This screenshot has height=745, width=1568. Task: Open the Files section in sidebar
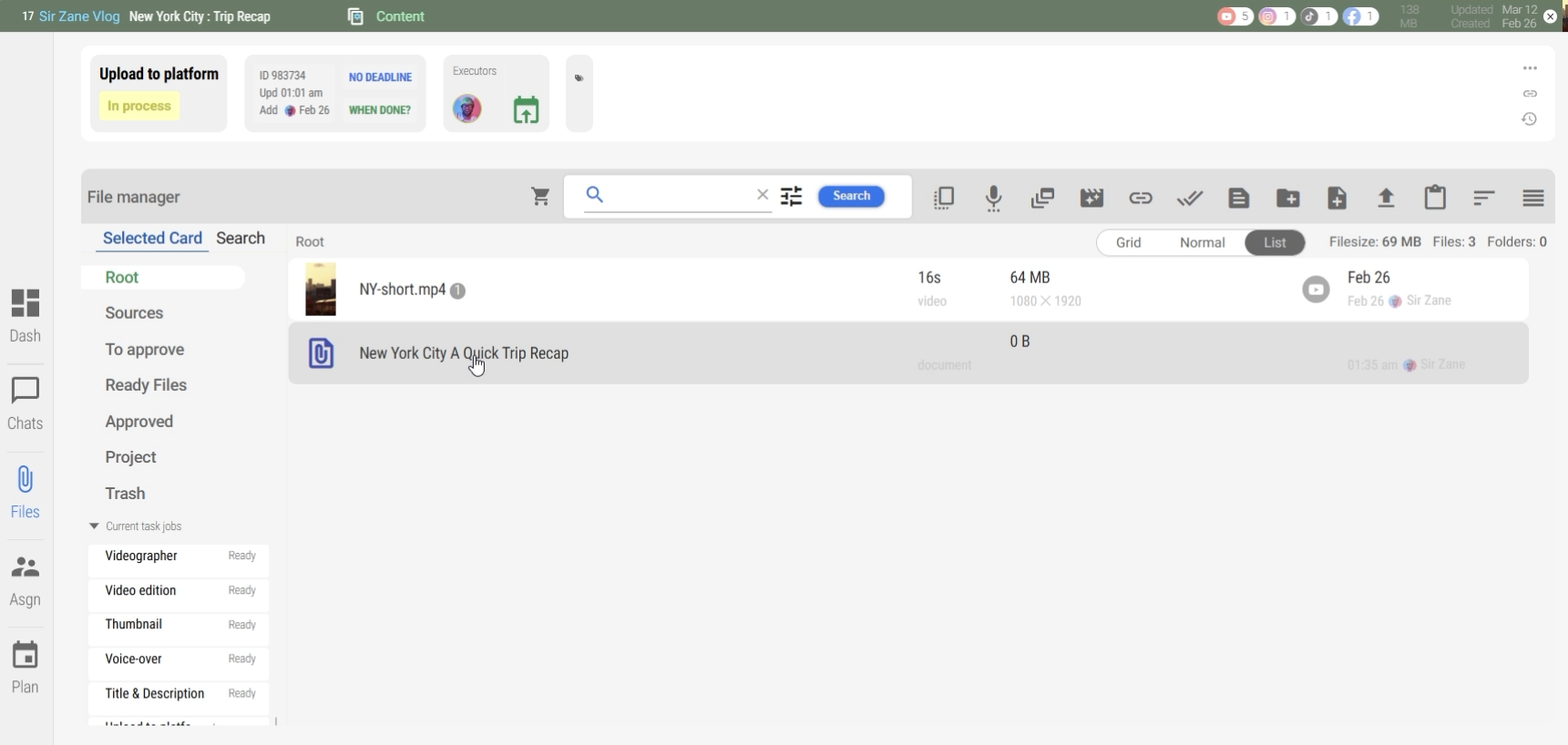26,491
